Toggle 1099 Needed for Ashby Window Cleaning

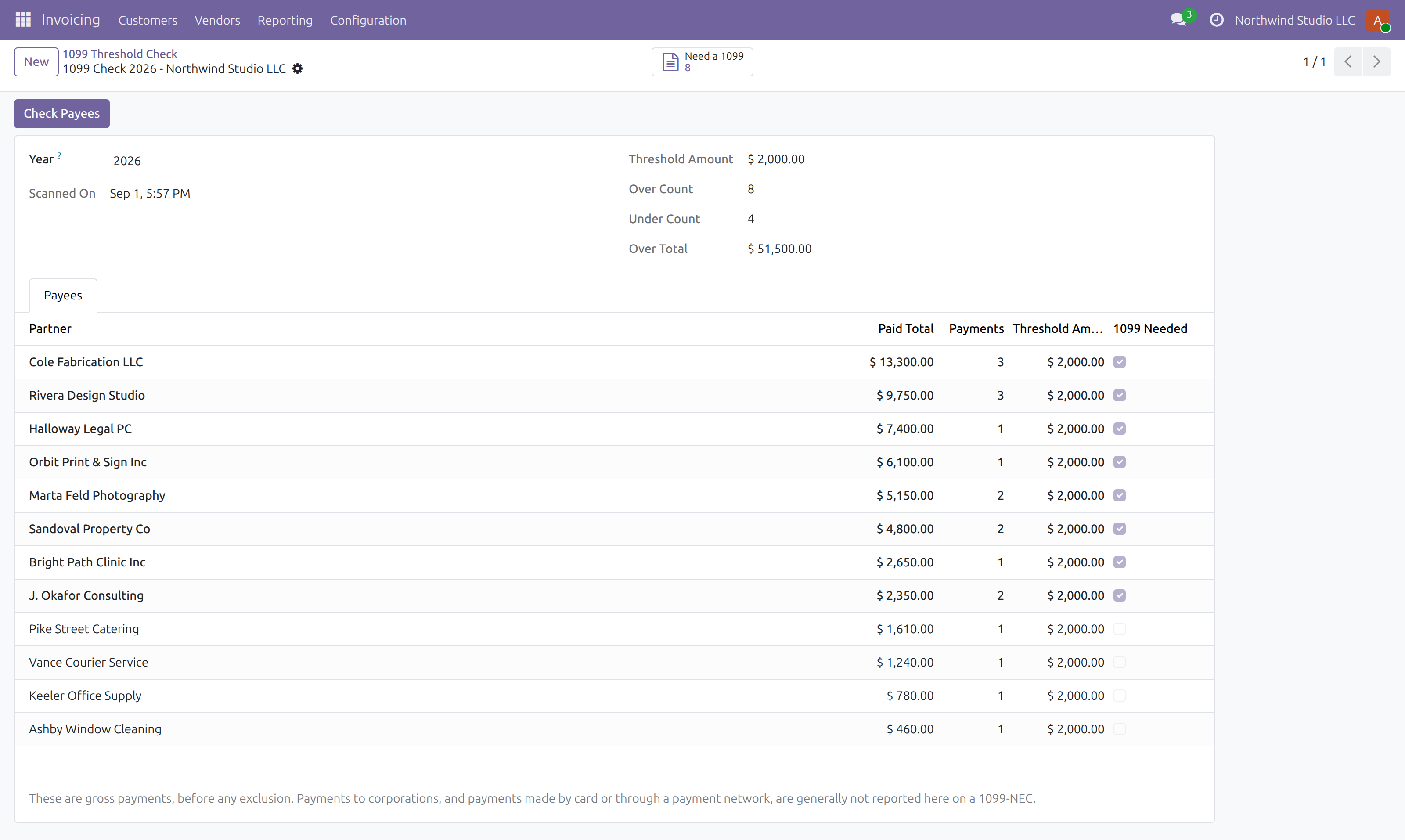(1119, 730)
